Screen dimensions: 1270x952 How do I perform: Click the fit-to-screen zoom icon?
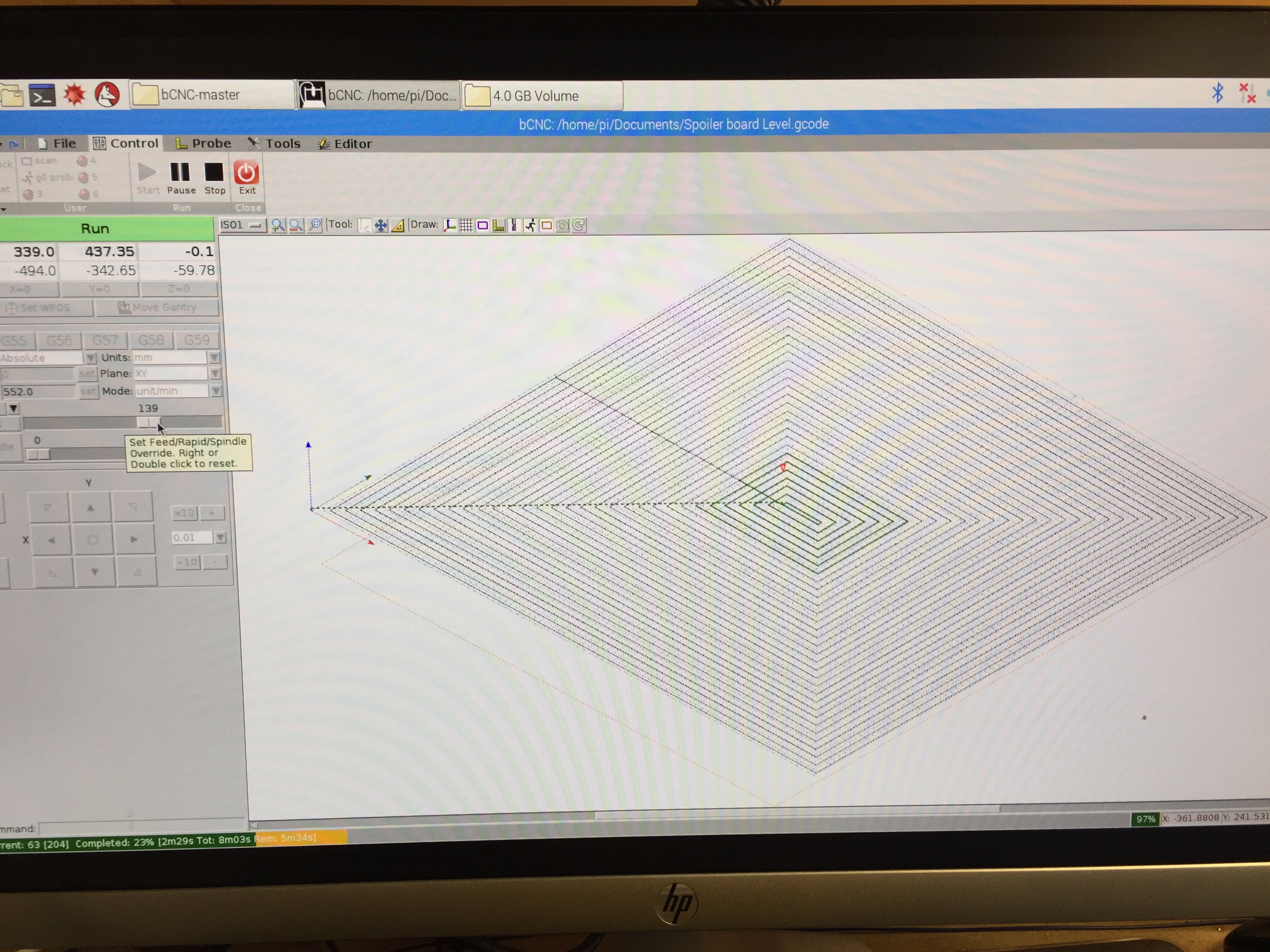[315, 226]
